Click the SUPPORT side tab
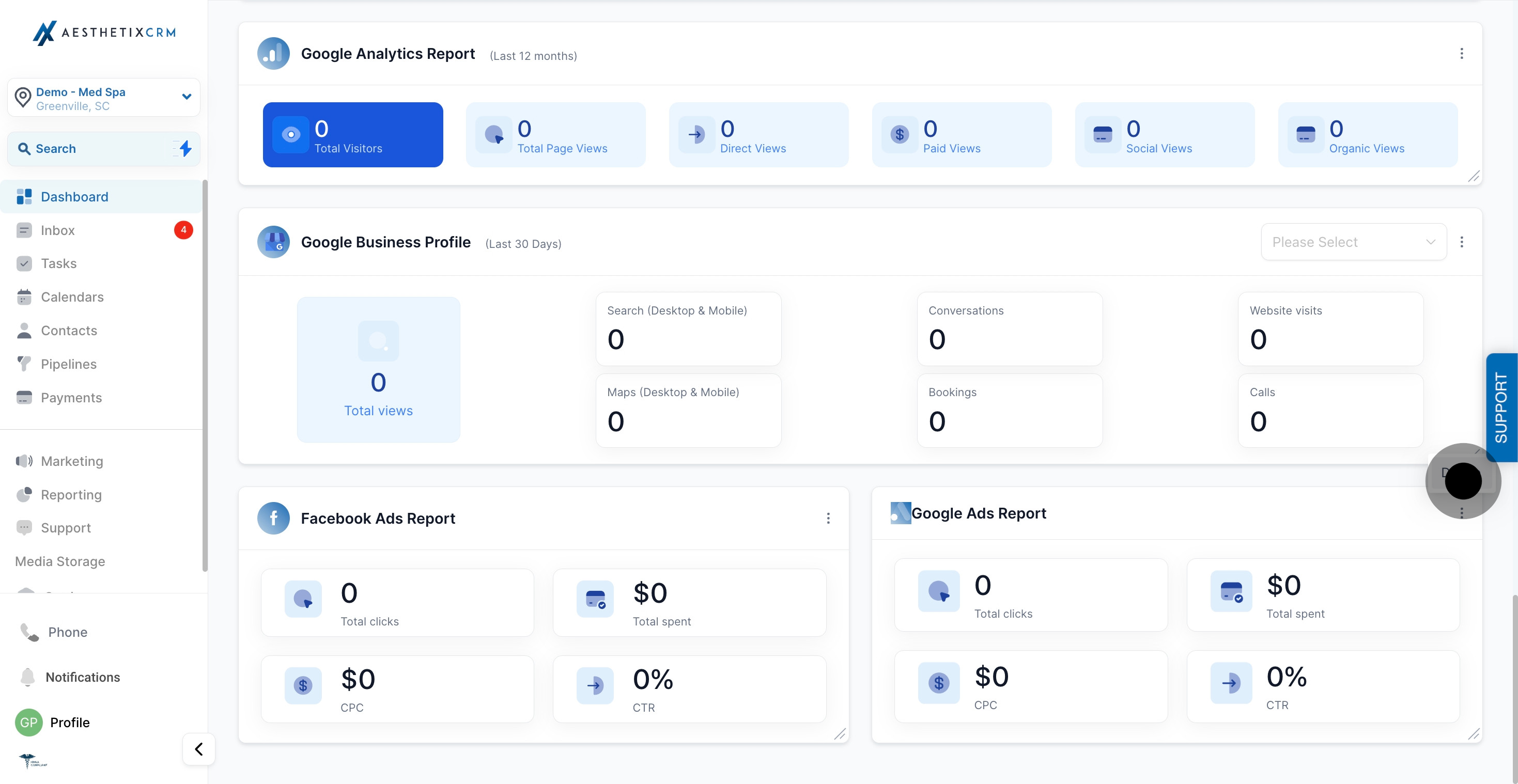This screenshot has width=1518, height=784. 1501,407
